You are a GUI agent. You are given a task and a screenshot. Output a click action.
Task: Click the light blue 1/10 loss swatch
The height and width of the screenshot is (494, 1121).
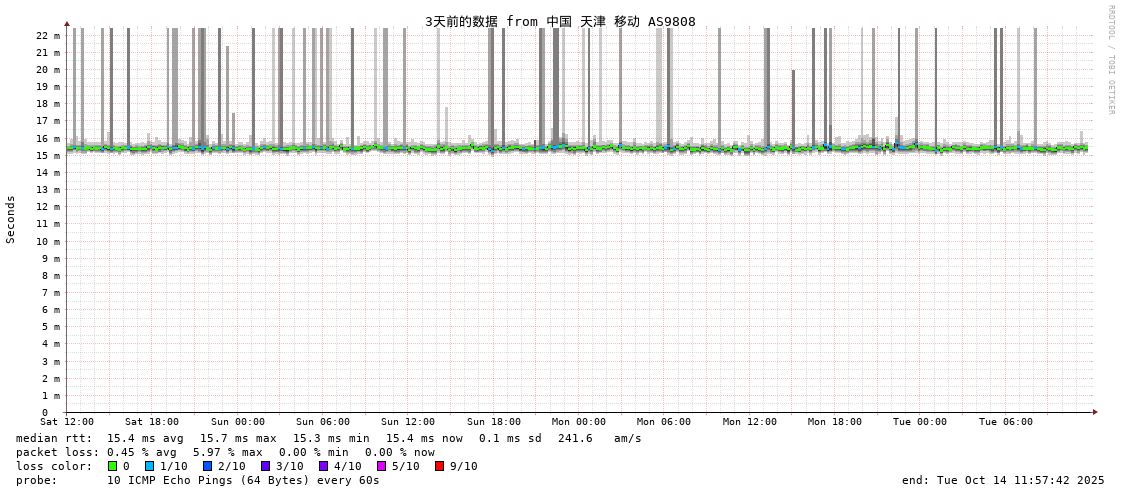(149, 466)
